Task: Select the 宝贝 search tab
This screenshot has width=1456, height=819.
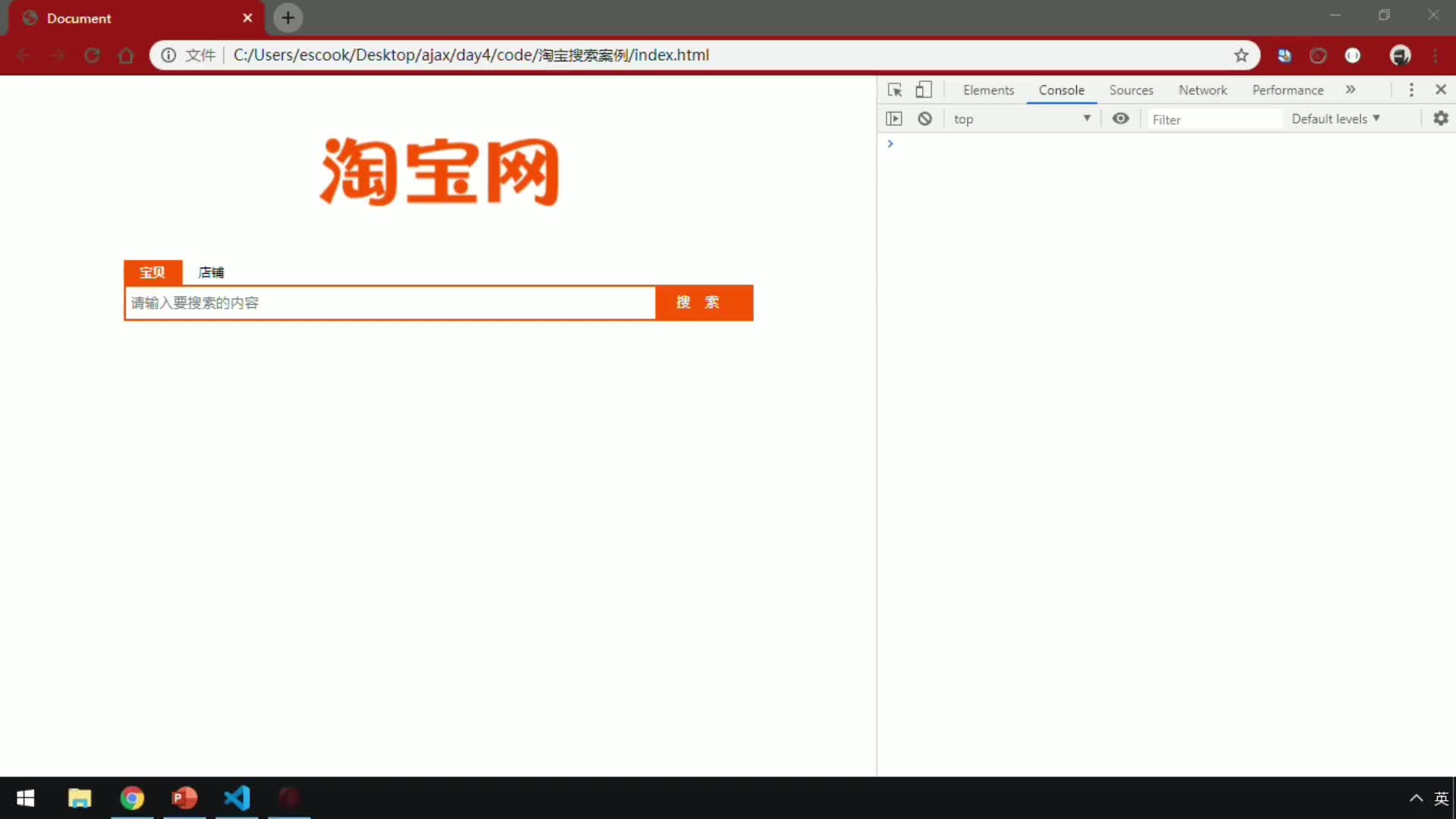Action: pyautogui.click(x=152, y=272)
